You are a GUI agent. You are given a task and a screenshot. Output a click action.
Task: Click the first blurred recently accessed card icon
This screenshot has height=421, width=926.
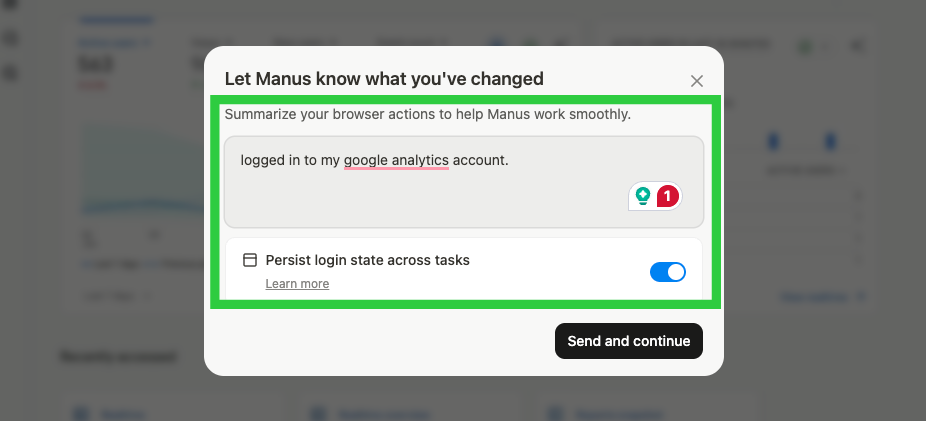tap(80, 412)
